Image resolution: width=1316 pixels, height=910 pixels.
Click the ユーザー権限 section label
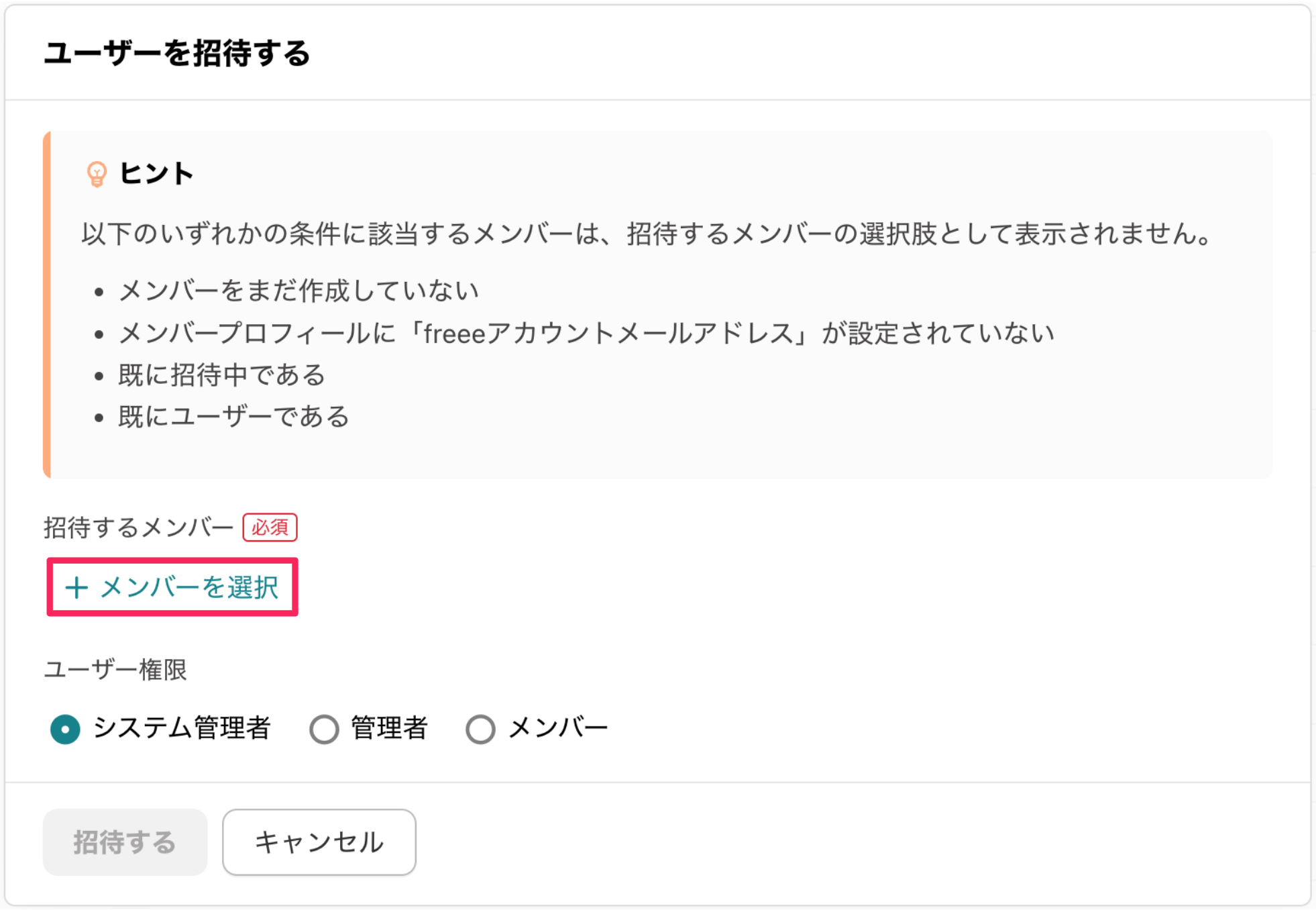click(x=115, y=669)
